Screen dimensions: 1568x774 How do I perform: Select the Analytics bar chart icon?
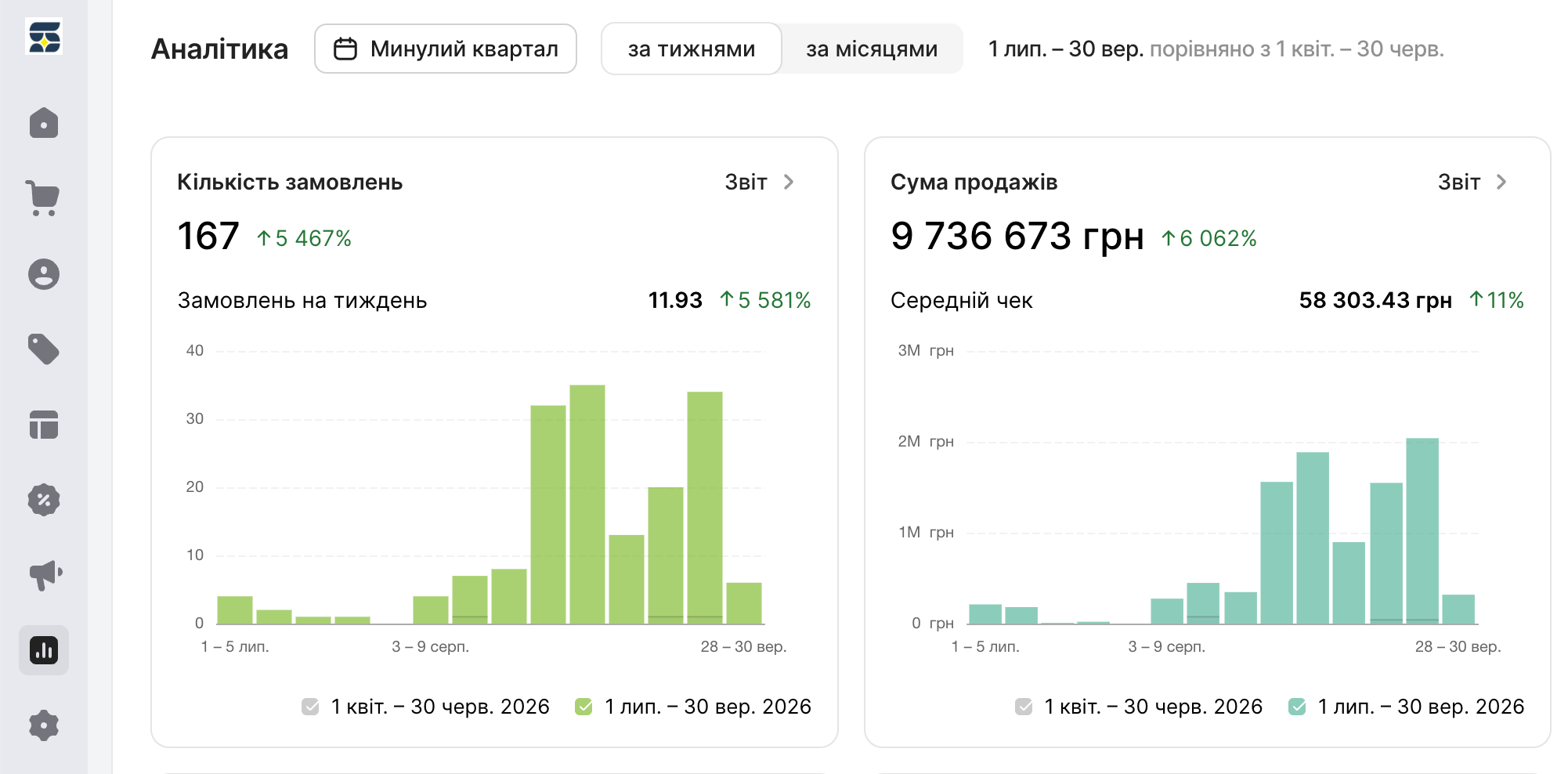pos(44,650)
